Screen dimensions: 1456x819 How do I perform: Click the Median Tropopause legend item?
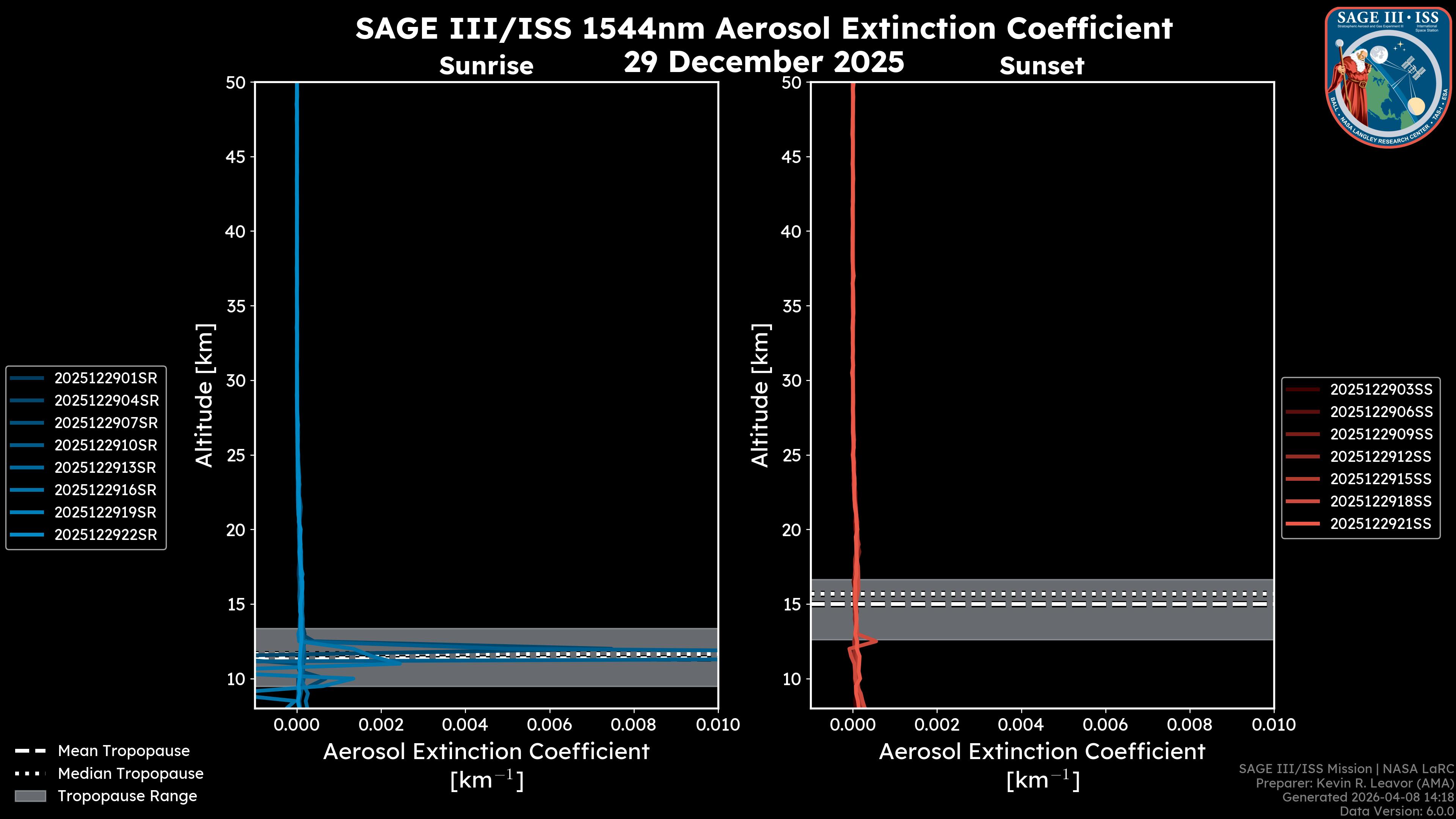(130, 773)
